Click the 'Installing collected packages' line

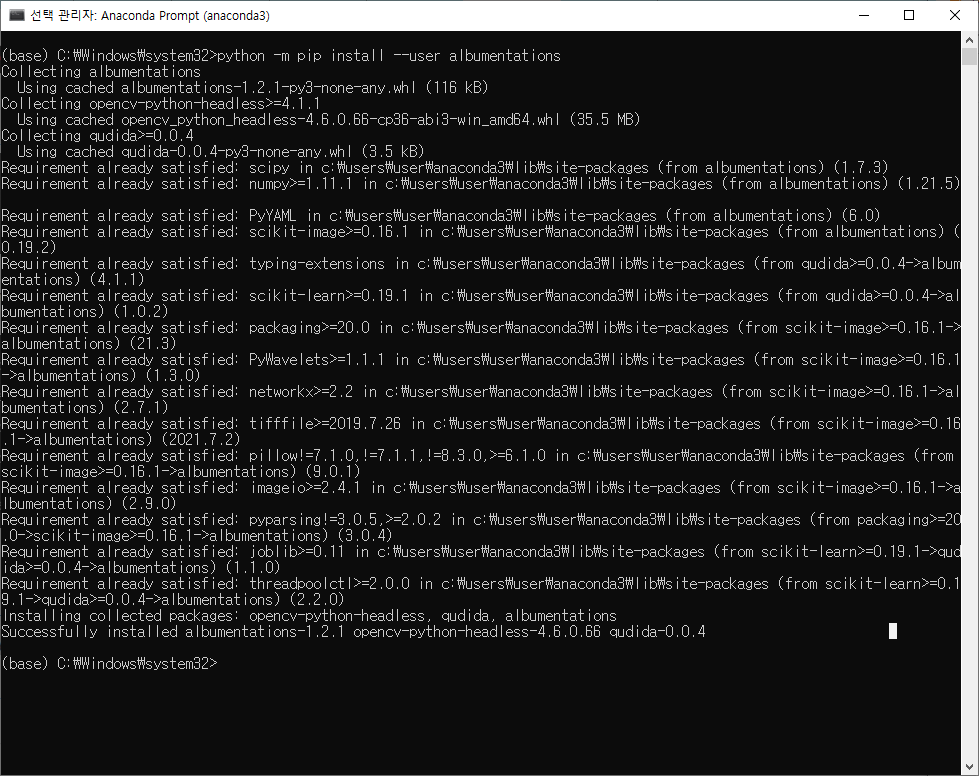tap(309, 616)
